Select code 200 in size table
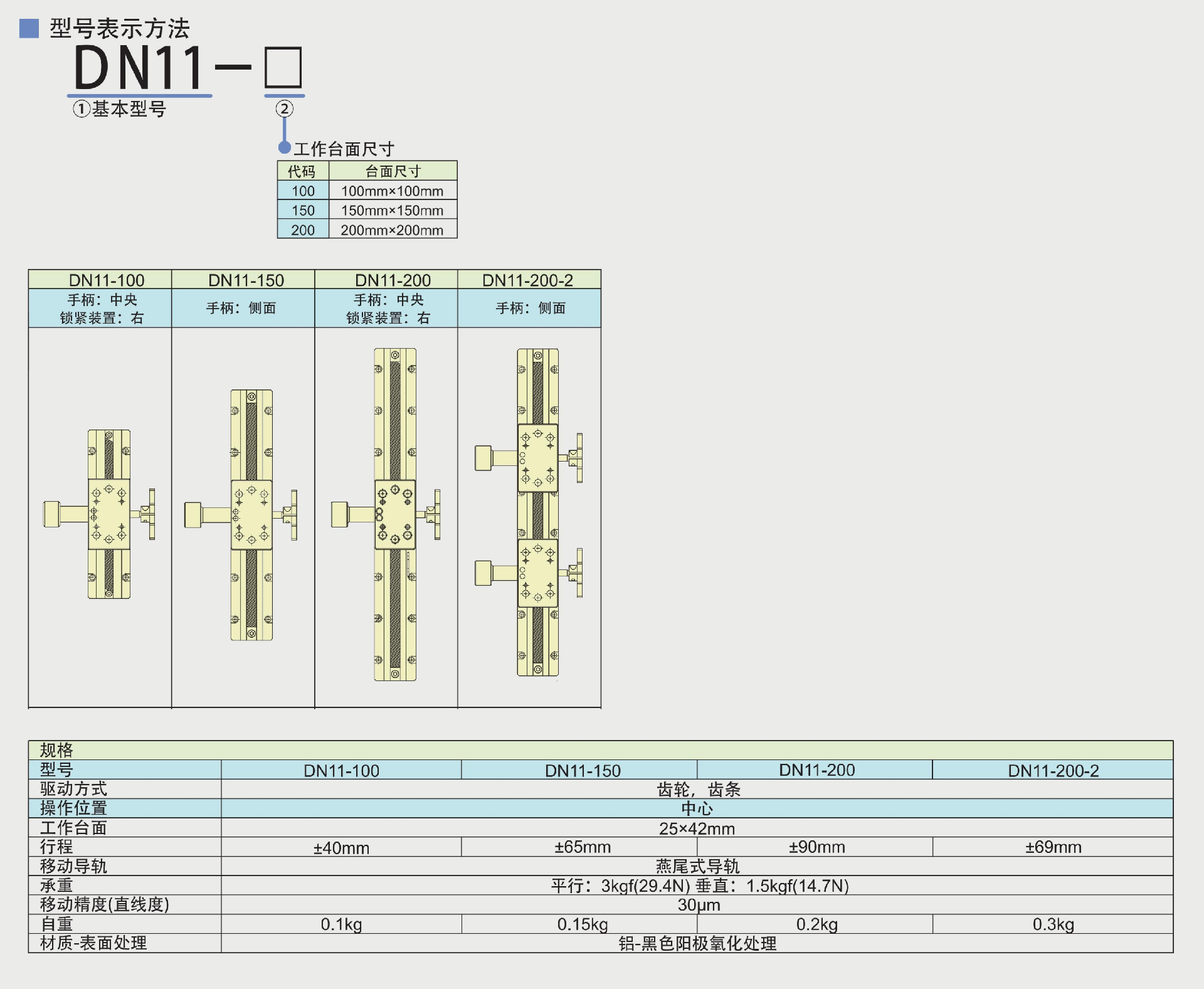The image size is (1204, 989). 303,230
